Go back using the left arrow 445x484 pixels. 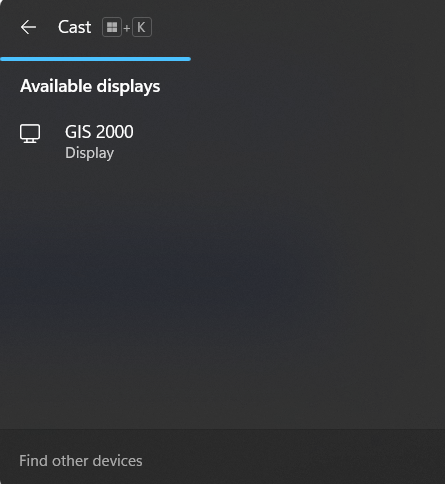(28, 27)
